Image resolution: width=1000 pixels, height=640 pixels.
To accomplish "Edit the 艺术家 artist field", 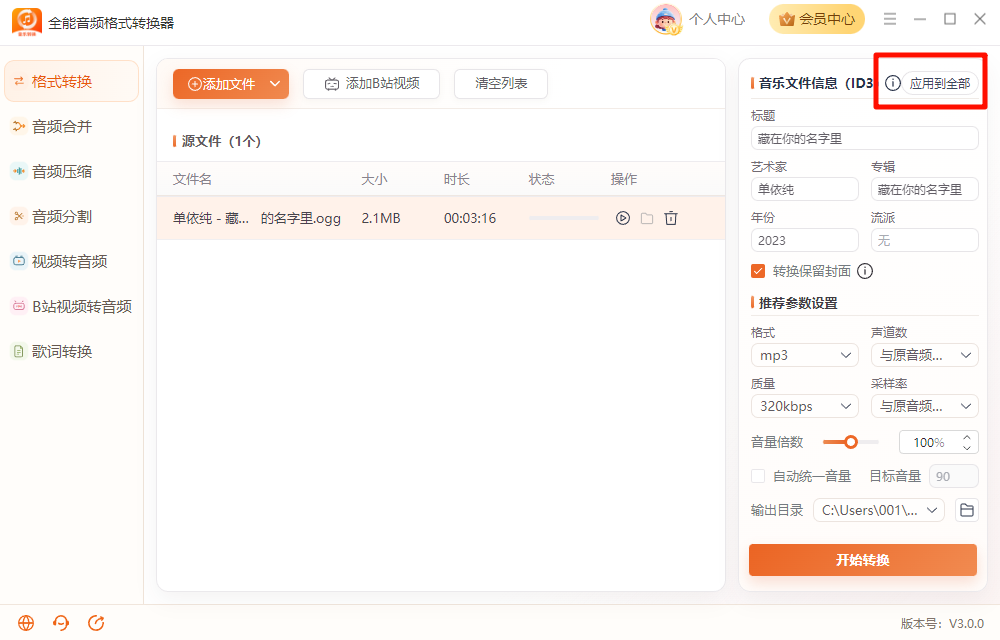I will click(804, 189).
